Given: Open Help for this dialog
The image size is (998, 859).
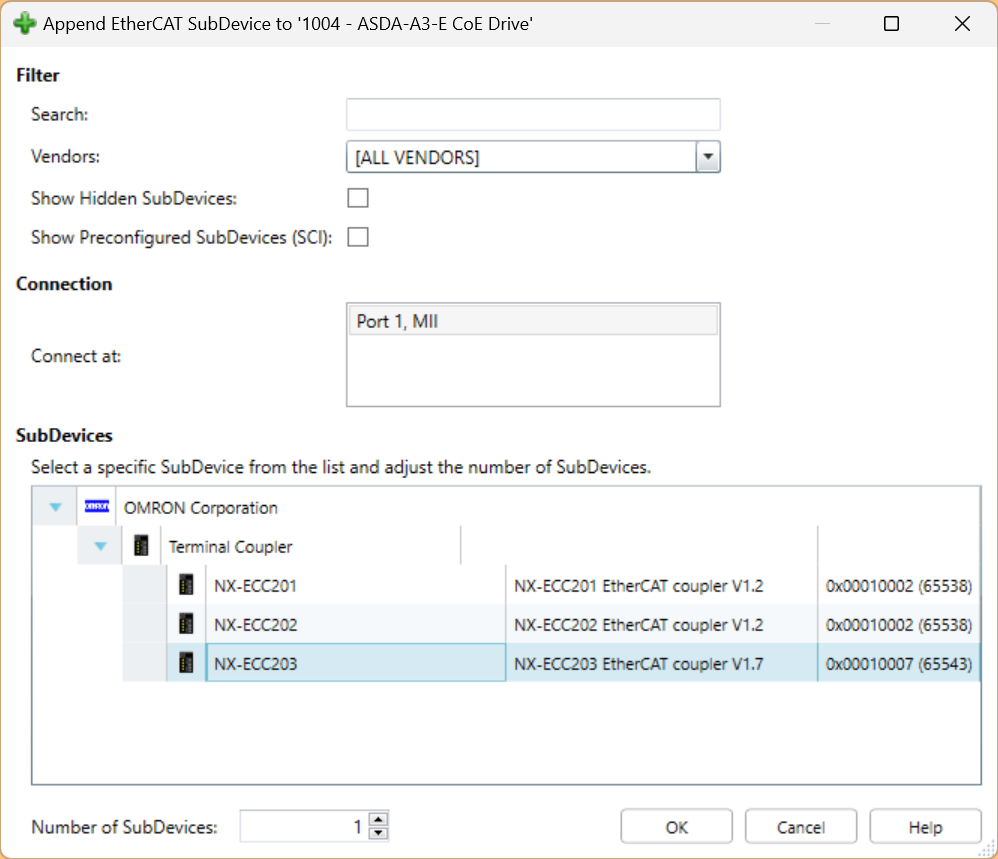Looking at the screenshot, I should (x=925, y=827).
